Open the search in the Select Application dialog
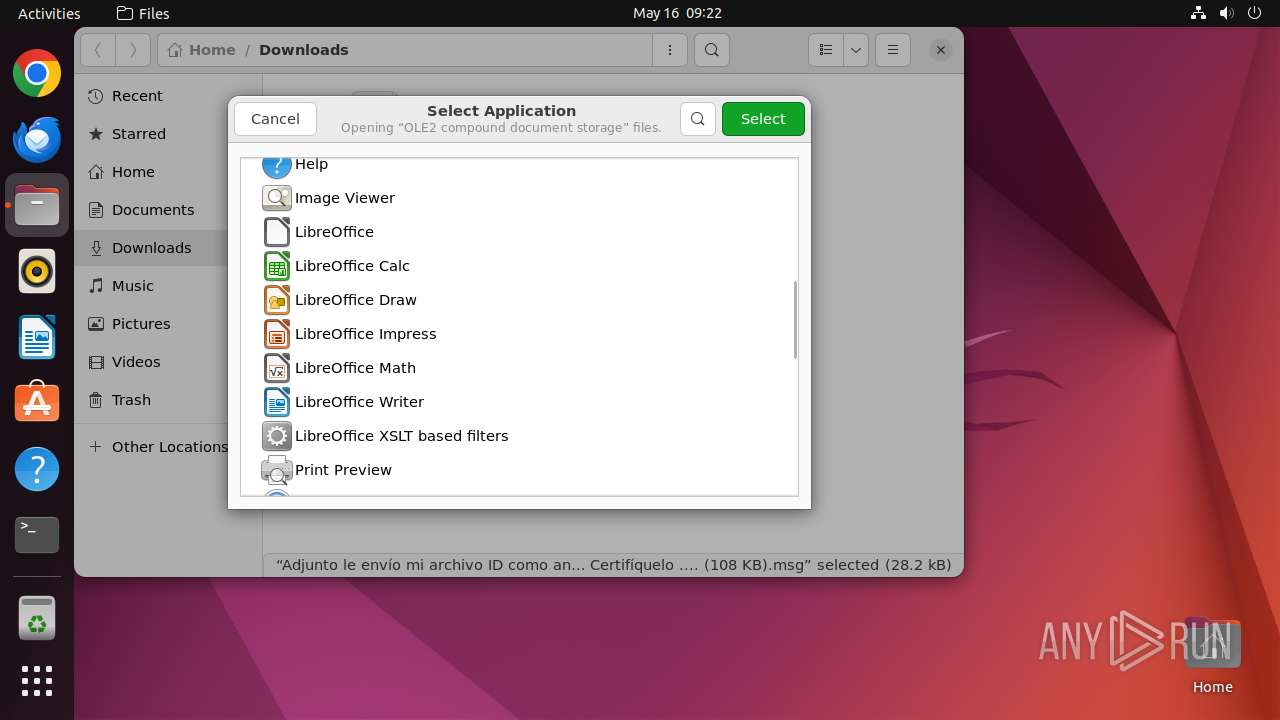The height and width of the screenshot is (720, 1280). coord(698,119)
